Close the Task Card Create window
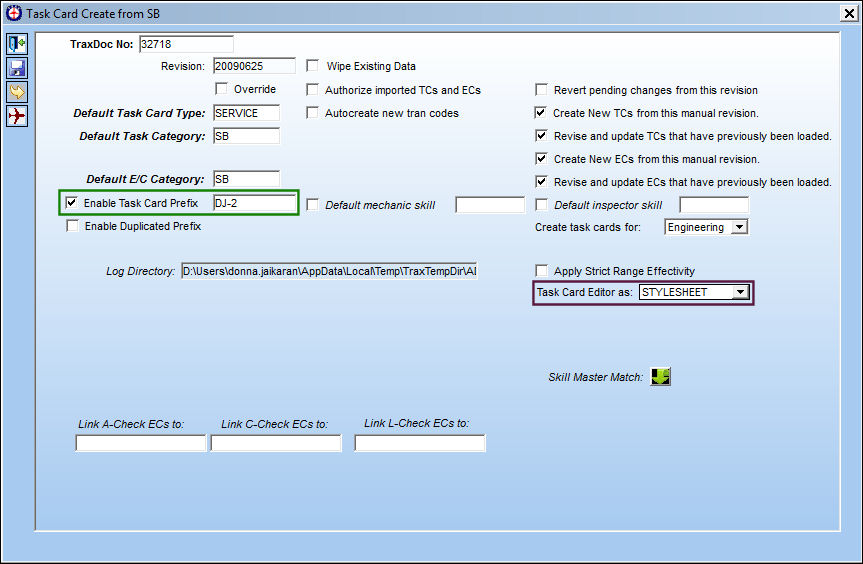863x564 pixels. click(849, 13)
